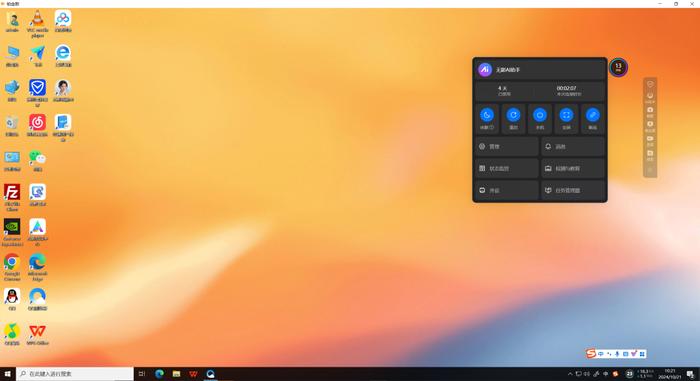
Task: Click the taskbar search input field
Action: tap(75, 374)
